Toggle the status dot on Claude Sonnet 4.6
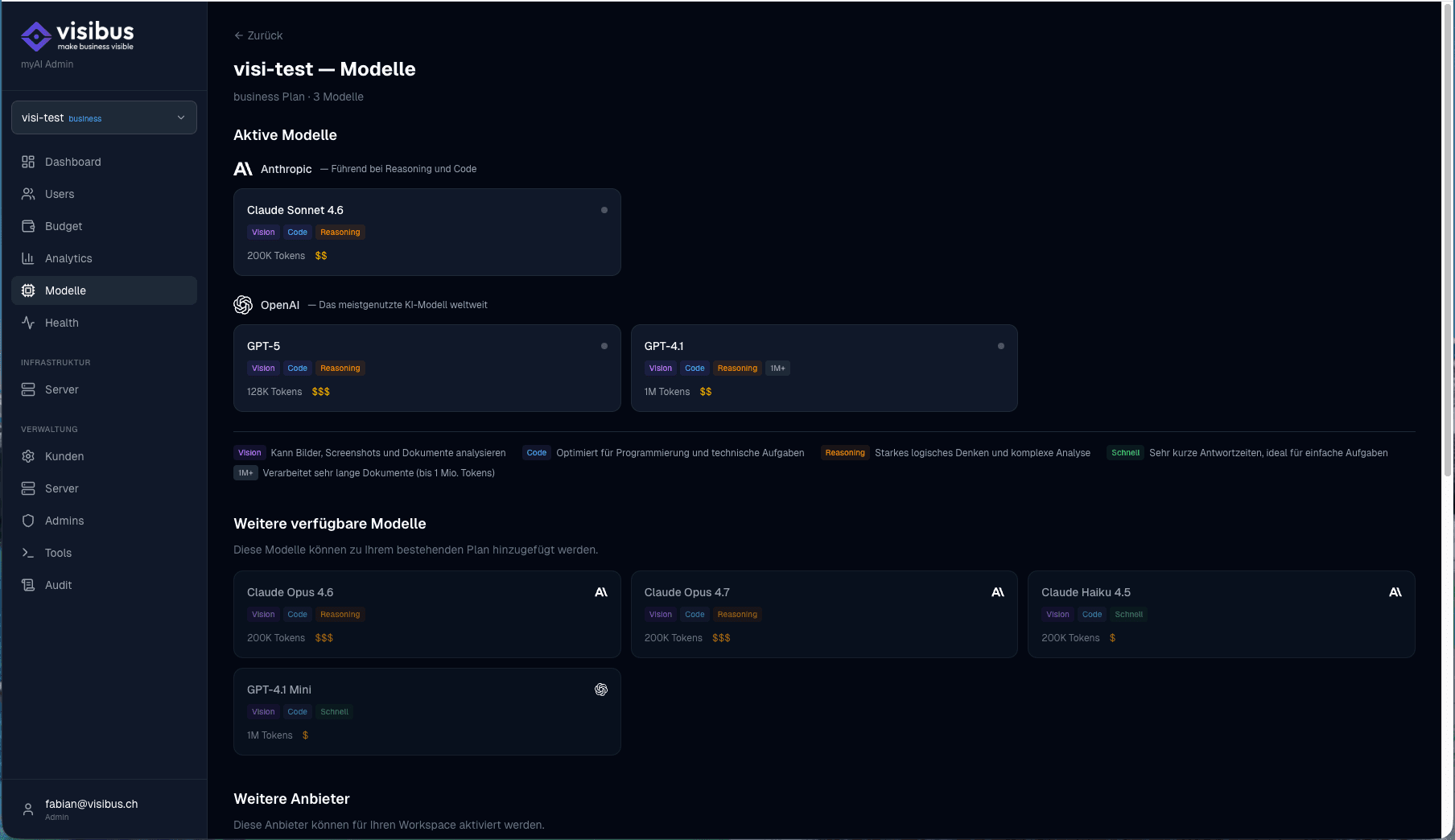Screen dimensions: 1455x840 click(x=604, y=210)
